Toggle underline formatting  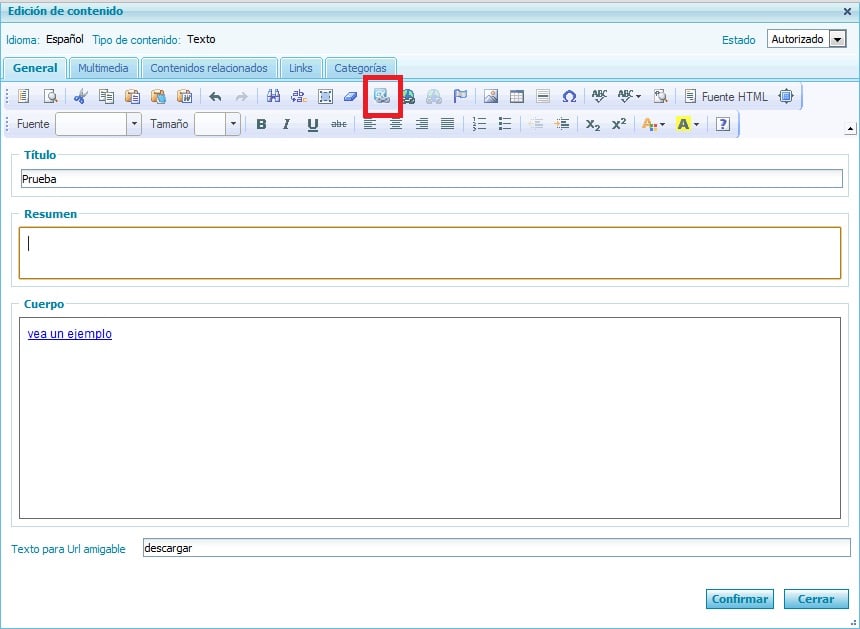tap(313, 124)
